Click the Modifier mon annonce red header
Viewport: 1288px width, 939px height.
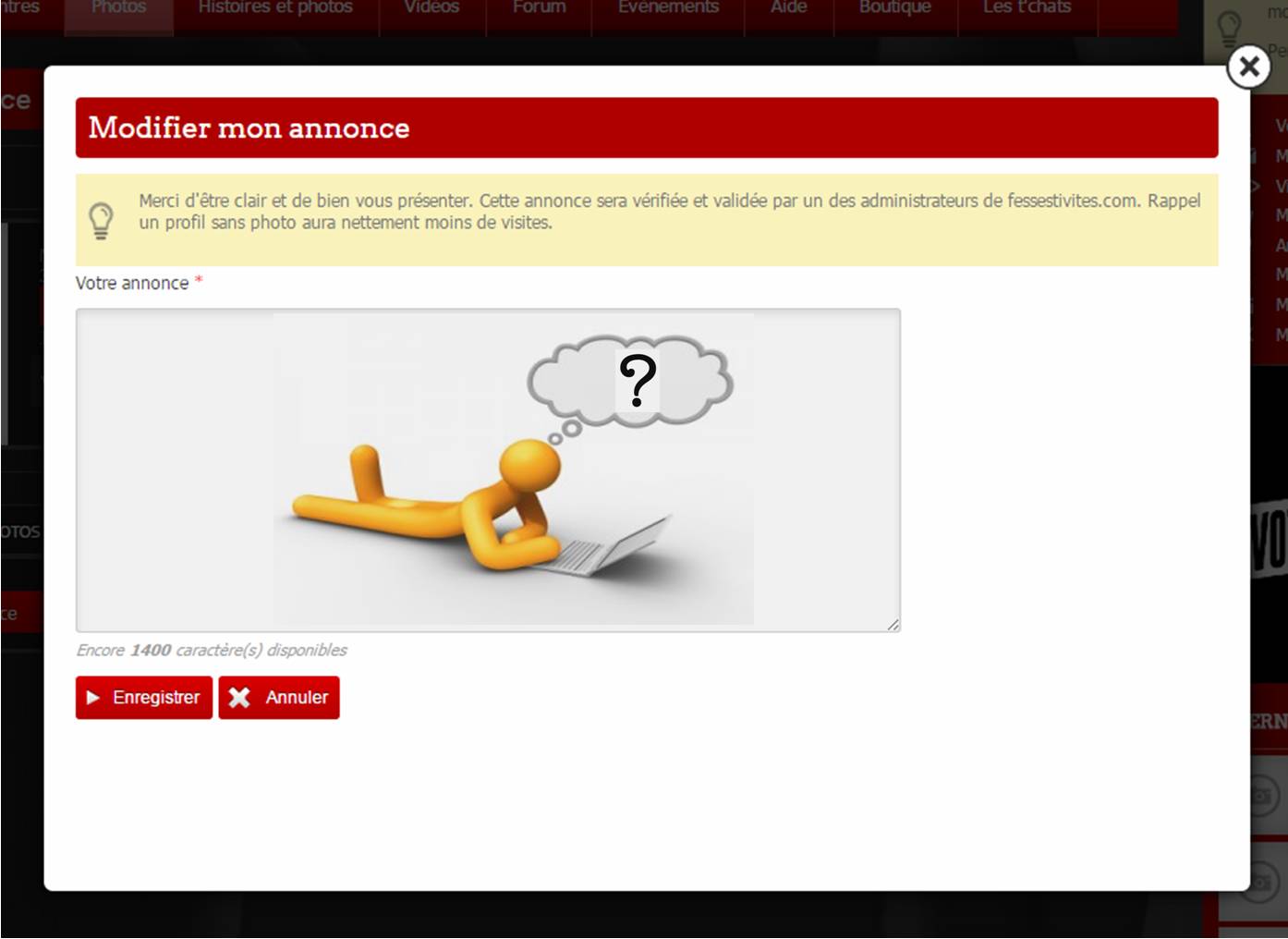pos(647,128)
